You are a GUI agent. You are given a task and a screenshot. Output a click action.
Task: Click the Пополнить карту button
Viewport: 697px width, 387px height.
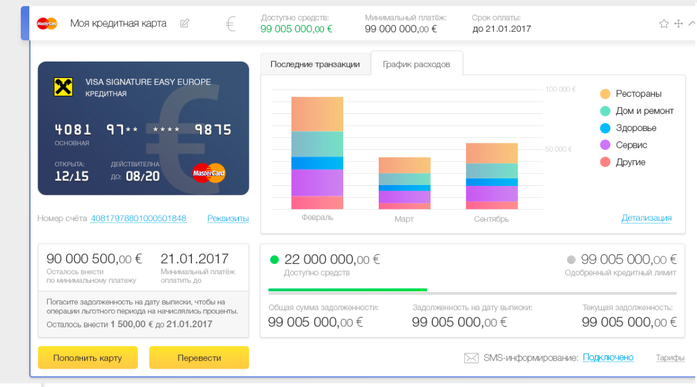click(x=88, y=358)
